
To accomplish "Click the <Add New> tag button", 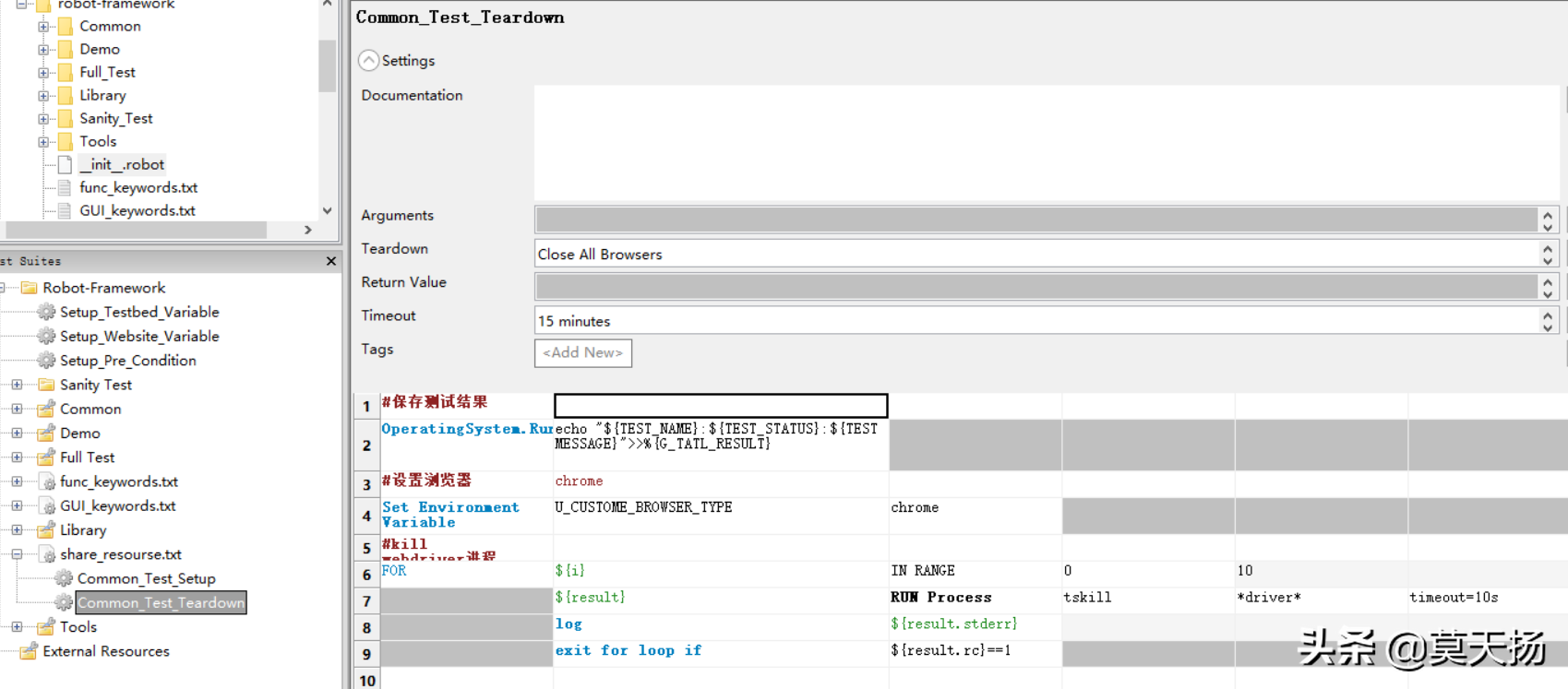I will tap(583, 353).
